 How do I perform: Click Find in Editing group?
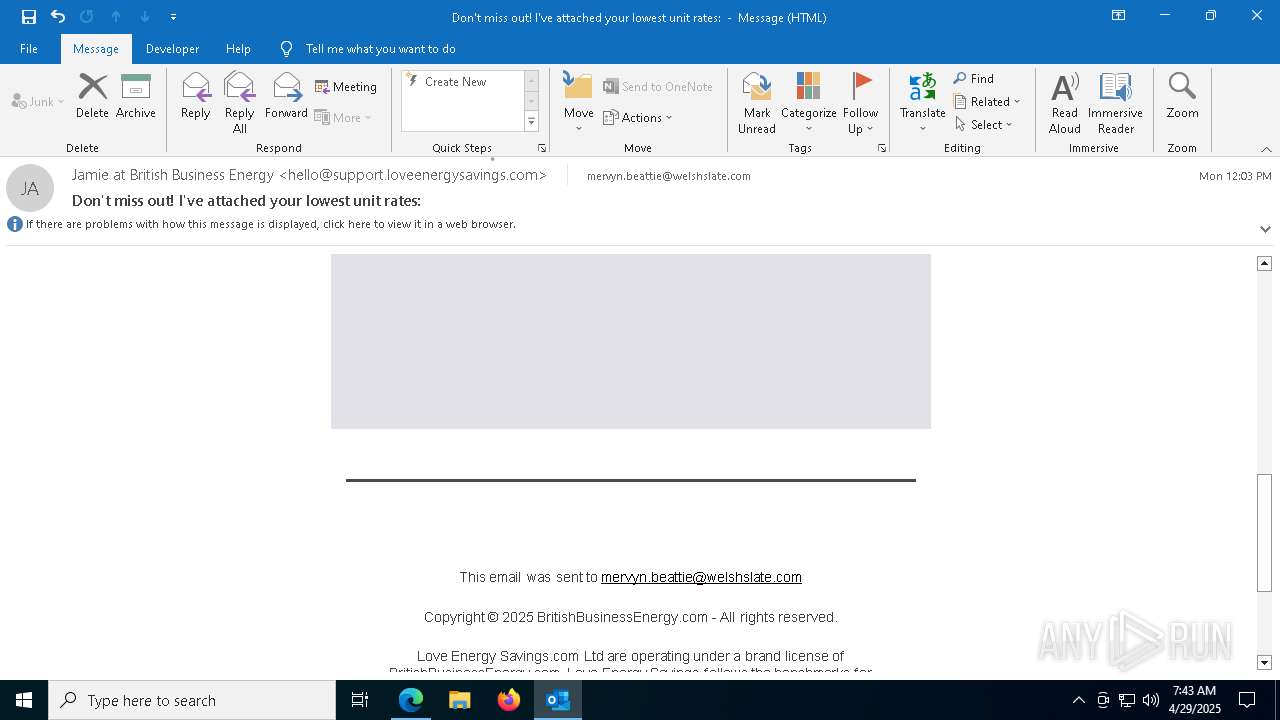click(974, 79)
